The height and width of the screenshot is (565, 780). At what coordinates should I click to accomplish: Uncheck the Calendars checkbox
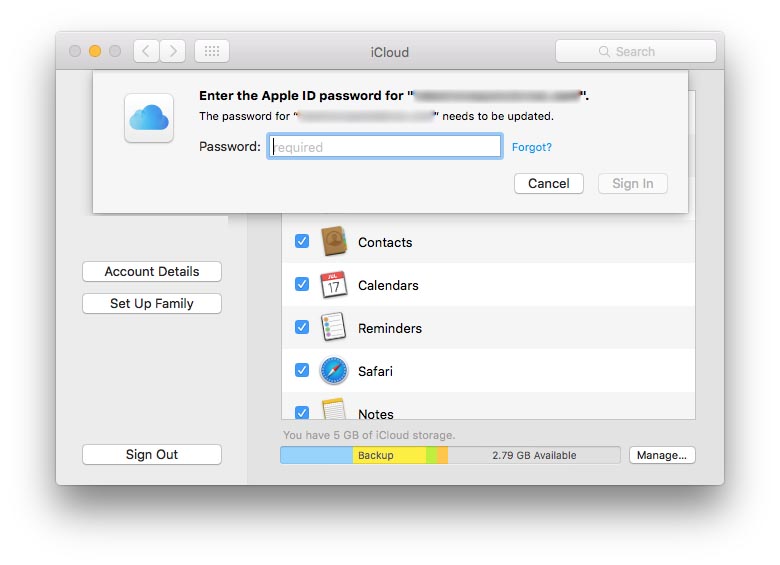point(302,284)
